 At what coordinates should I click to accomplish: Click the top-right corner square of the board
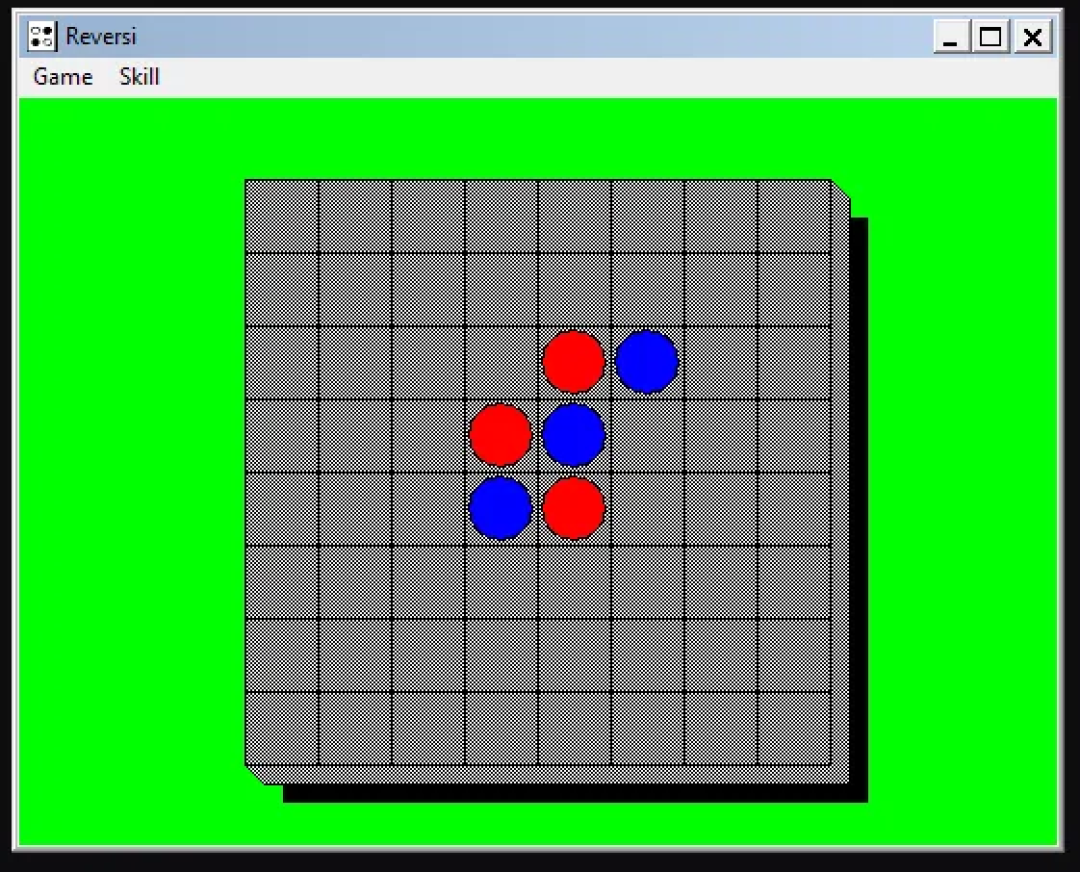(794, 216)
